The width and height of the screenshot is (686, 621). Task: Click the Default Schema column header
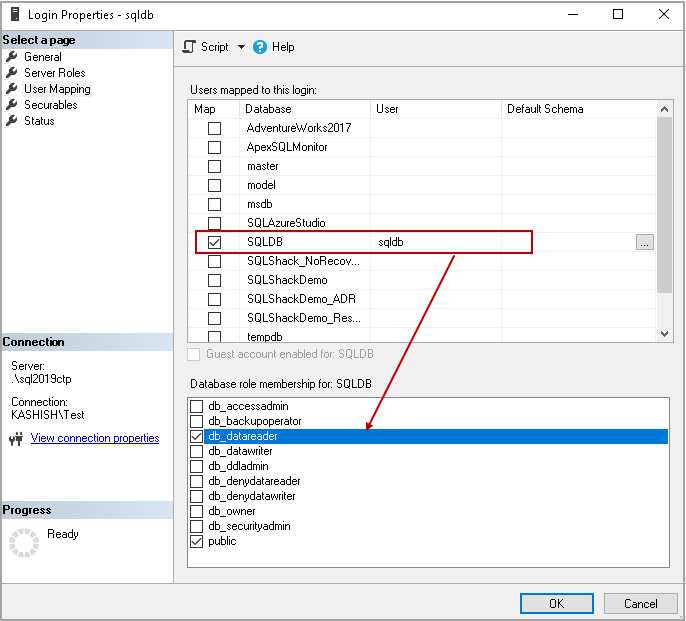[x=578, y=109]
